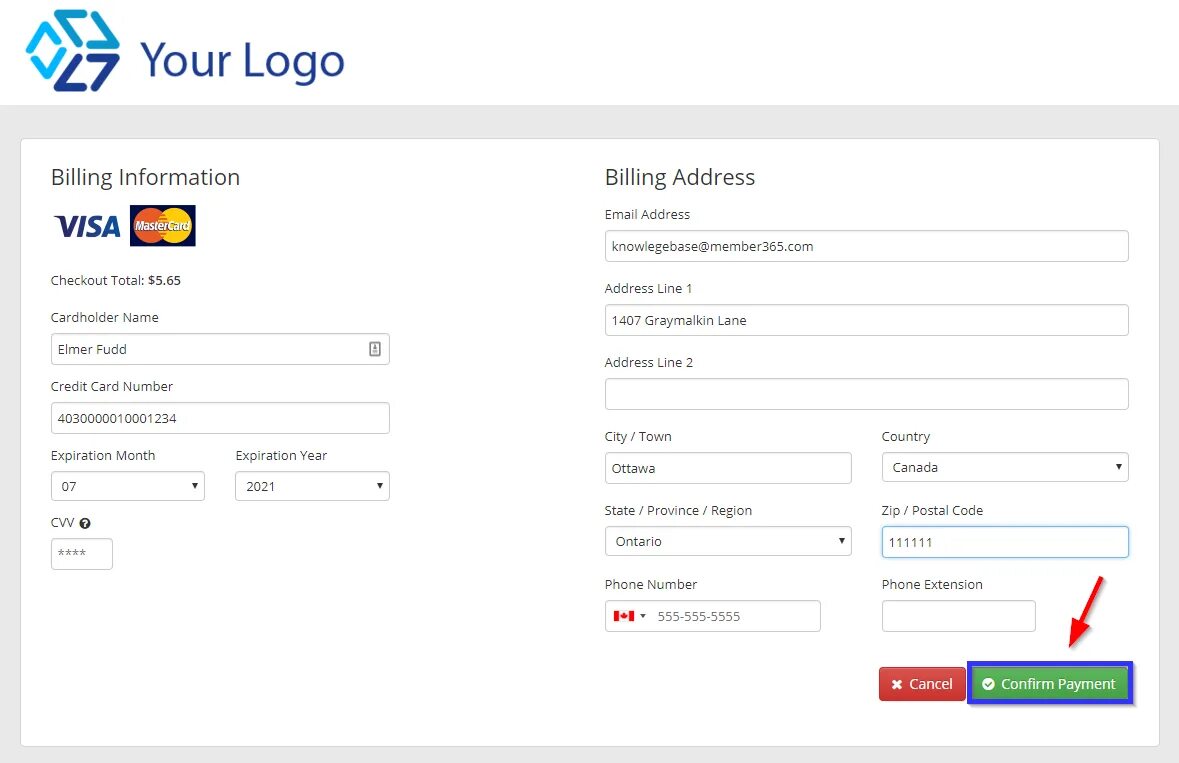Select the Zip / Postal Code field
Screen dimensions: 1179x763
coord(1004,541)
